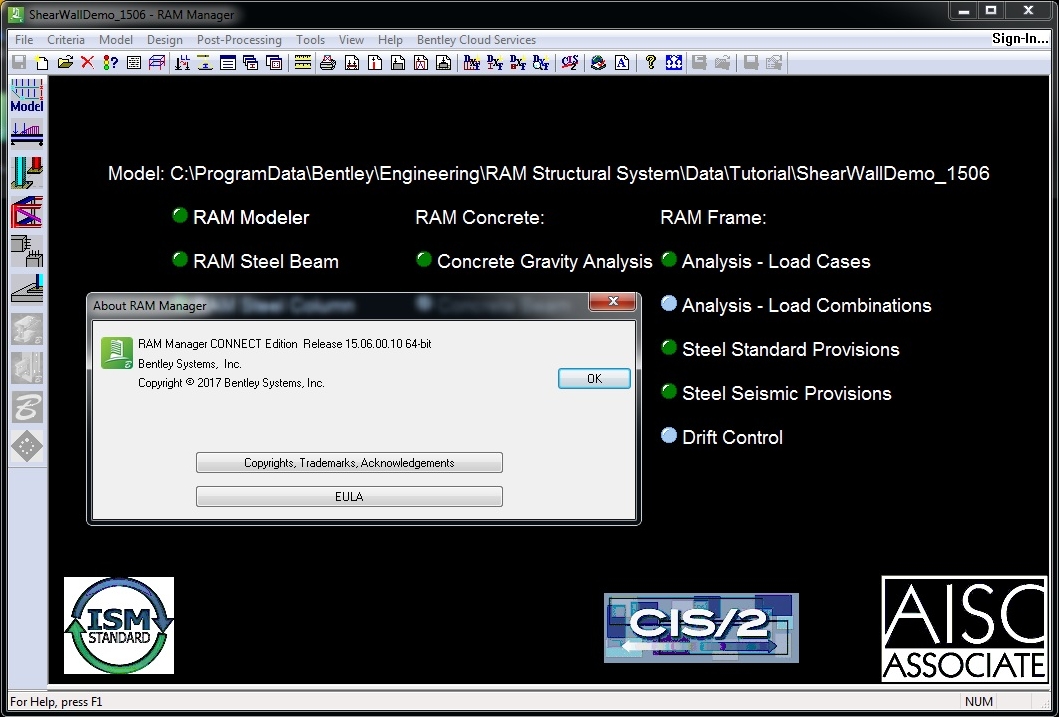Click the first DXF export toolbar icon

coord(472,63)
